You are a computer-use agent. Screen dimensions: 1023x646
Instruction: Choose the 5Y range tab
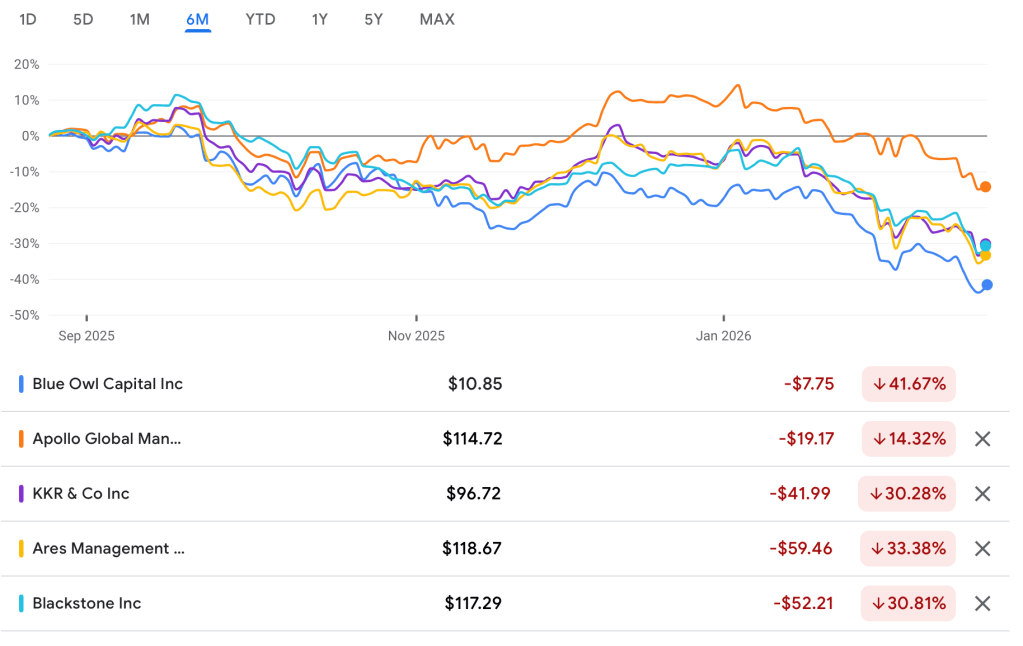click(373, 19)
